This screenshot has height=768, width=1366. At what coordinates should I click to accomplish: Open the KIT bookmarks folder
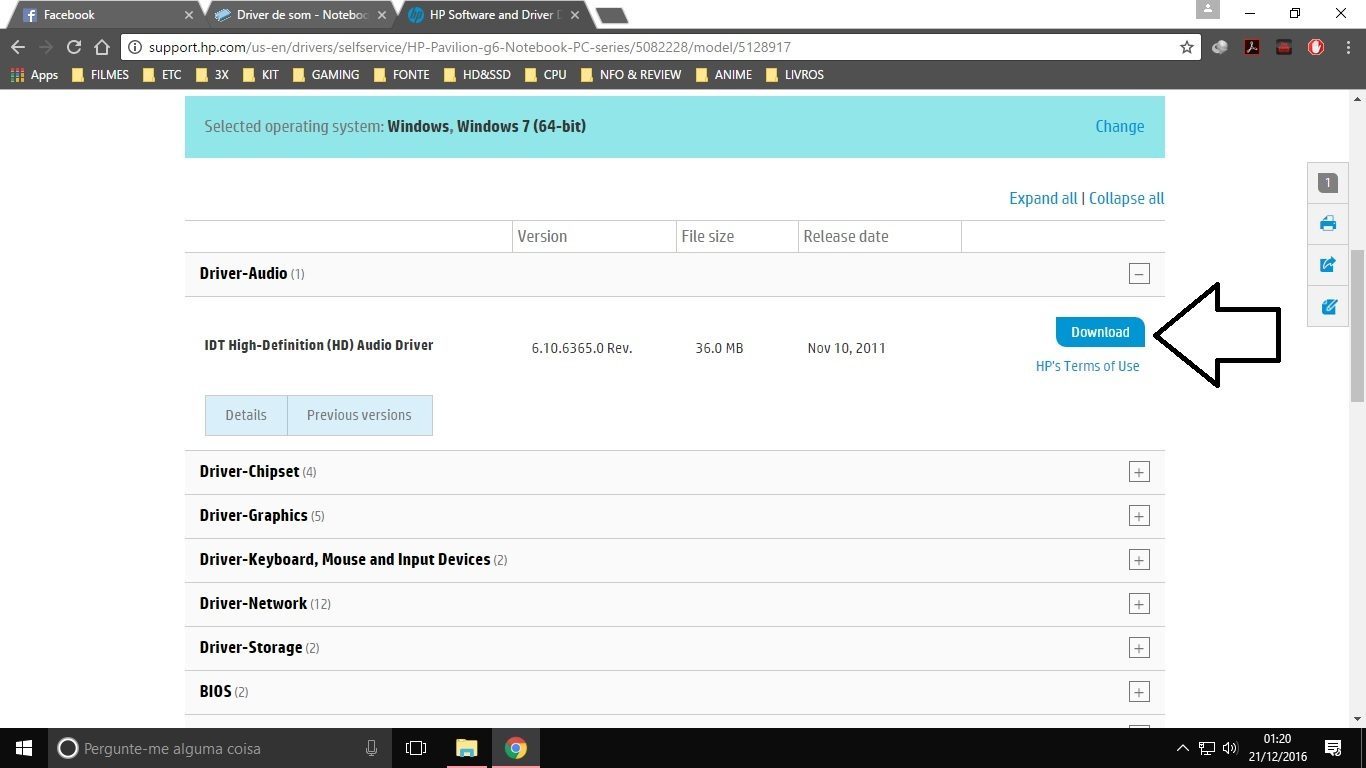point(261,75)
